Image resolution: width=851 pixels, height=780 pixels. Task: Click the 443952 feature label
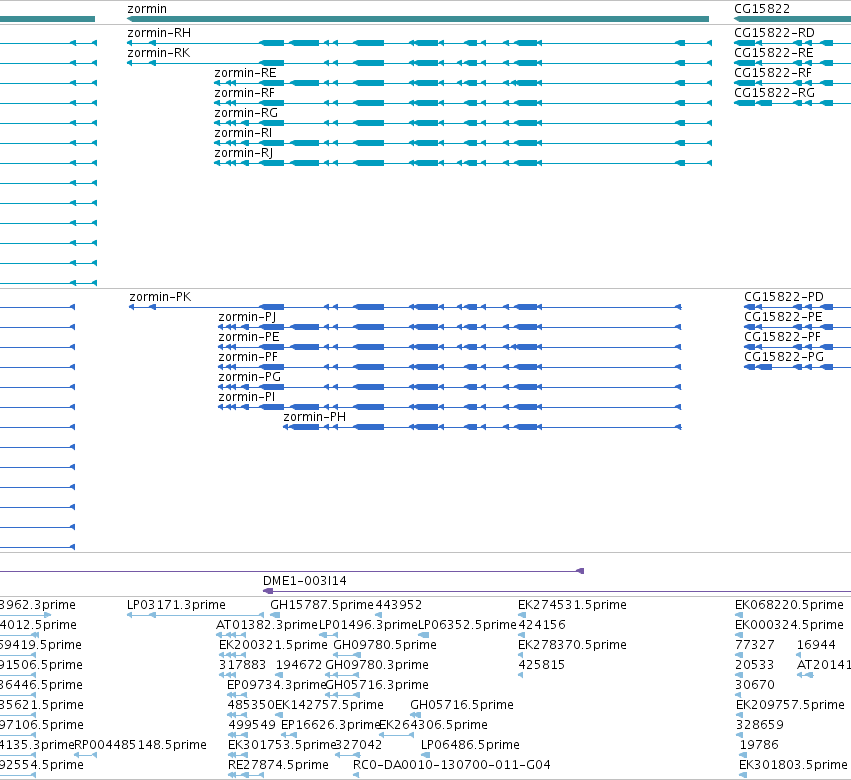tap(399, 605)
